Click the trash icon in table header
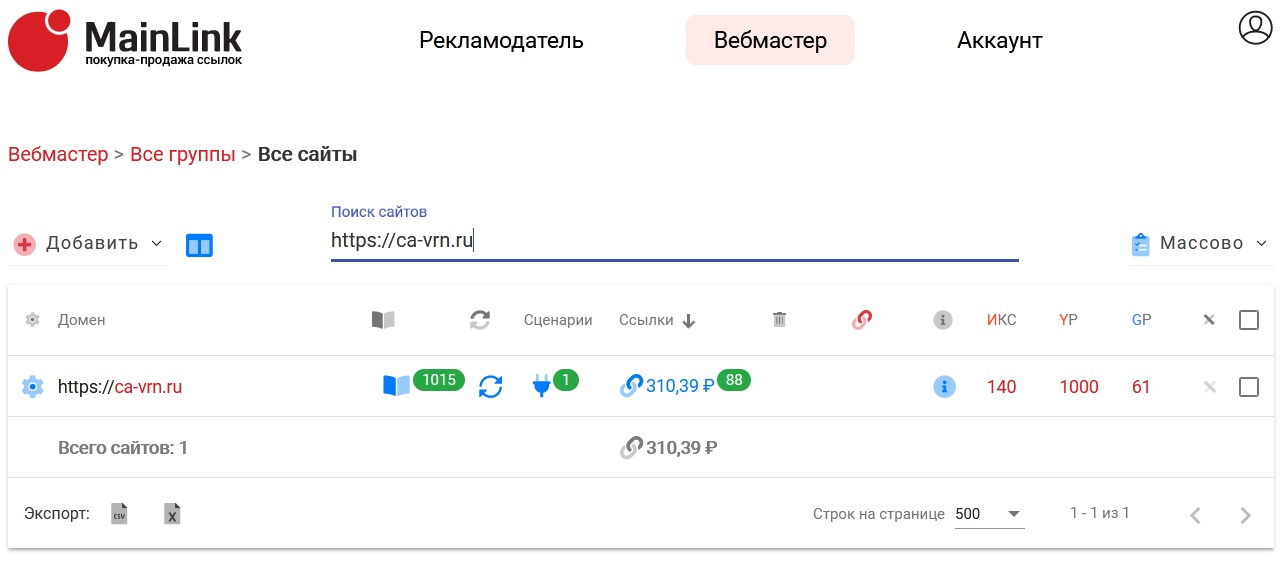 click(x=780, y=320)
